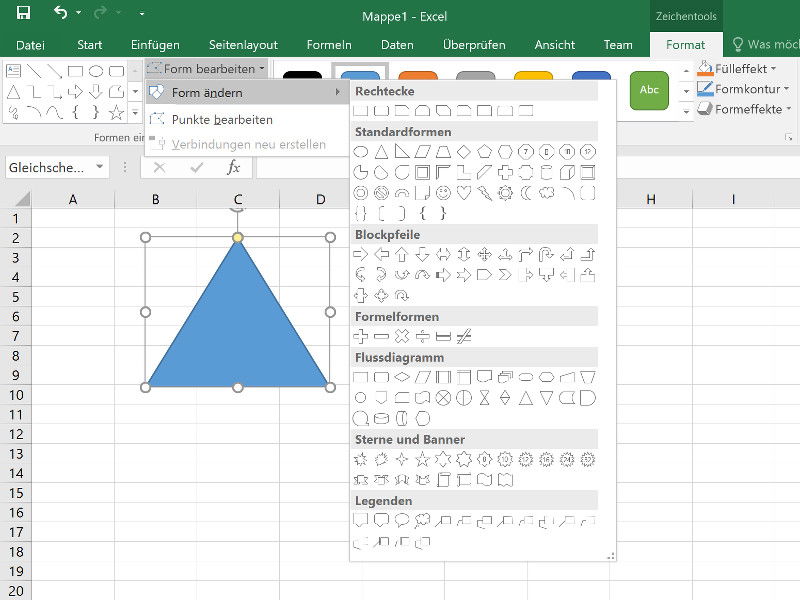The height and width of the screenshot is (600, 800).
Task: Expand the ribbon shapes gallery with More arrow
Action: 135,112
